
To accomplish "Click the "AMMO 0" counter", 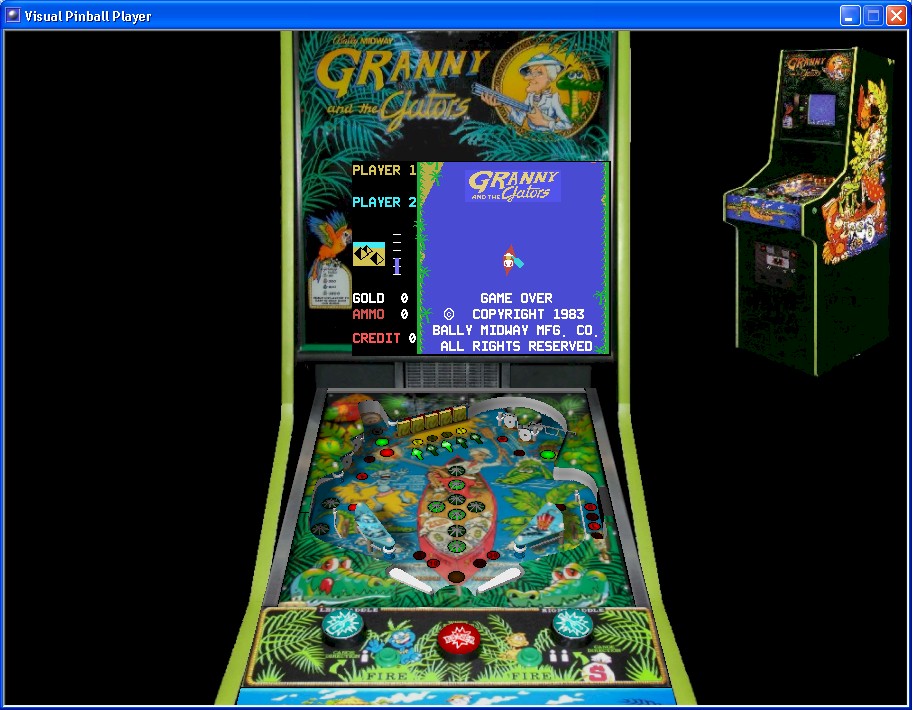I will click(x=380, y=315).
